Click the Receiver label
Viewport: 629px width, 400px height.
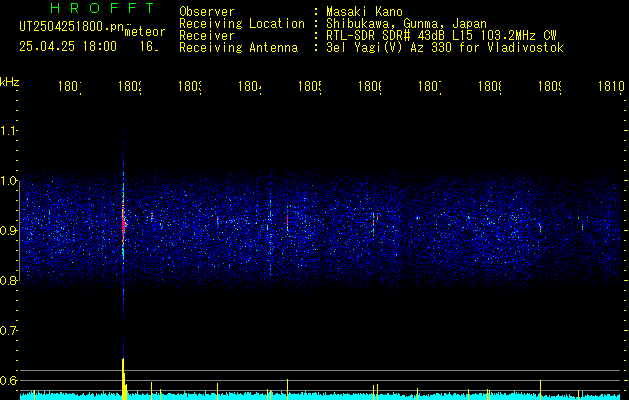pyautogui.click(x=207, y=36)
